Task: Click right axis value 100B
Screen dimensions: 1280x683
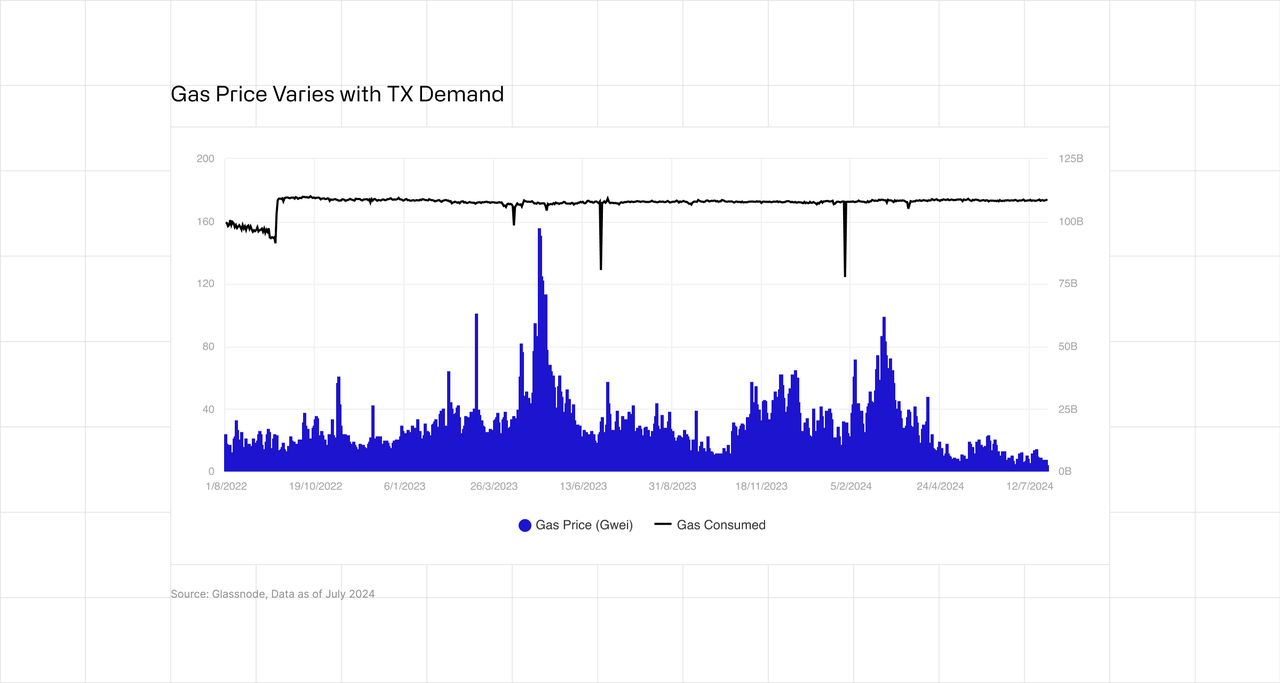Action: [x=1071, y=222]
